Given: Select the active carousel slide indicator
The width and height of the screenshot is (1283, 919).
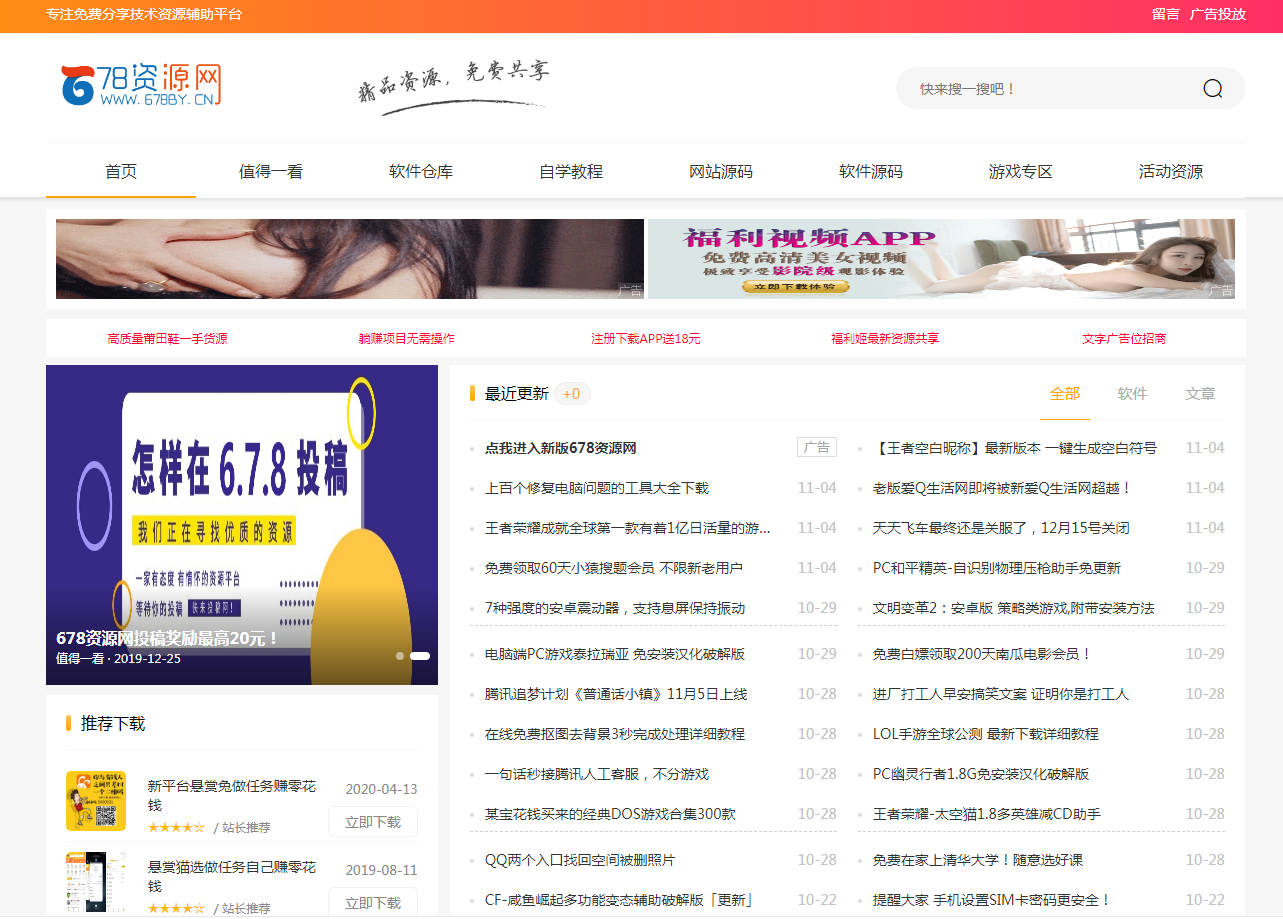Looking at the screenshot, I should point(420,656).
